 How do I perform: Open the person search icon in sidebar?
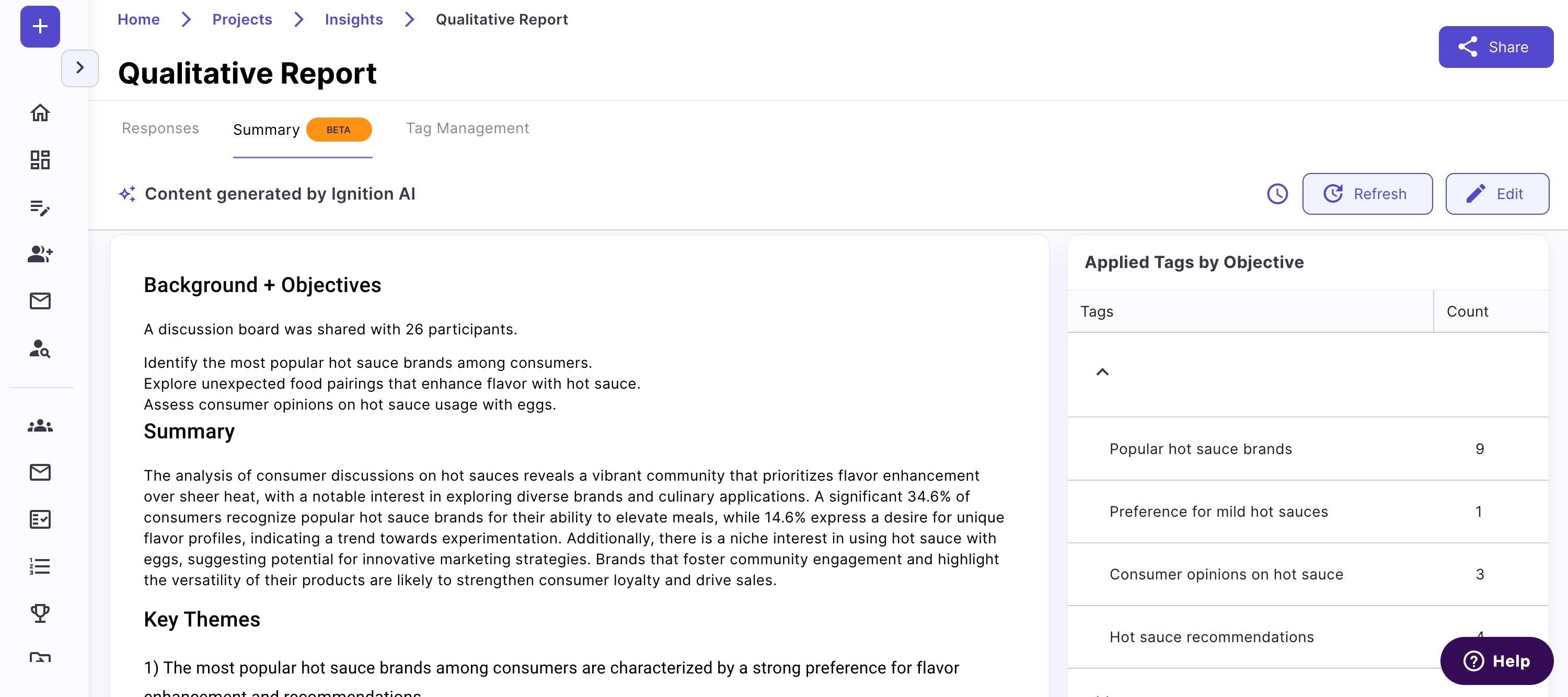(x=40, y=349)
